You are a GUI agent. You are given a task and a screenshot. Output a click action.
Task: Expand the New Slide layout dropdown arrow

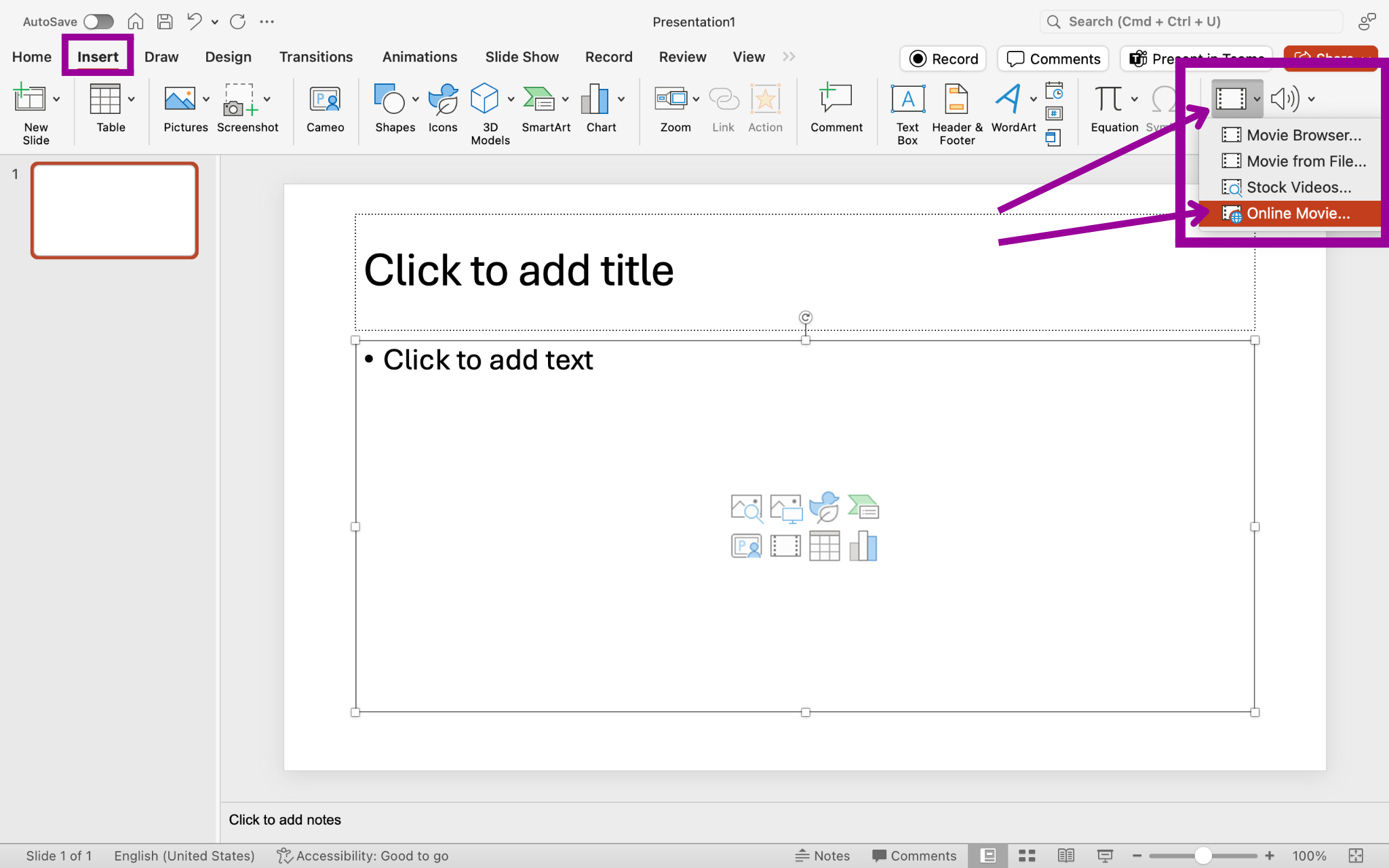click(x=56, y=99)
